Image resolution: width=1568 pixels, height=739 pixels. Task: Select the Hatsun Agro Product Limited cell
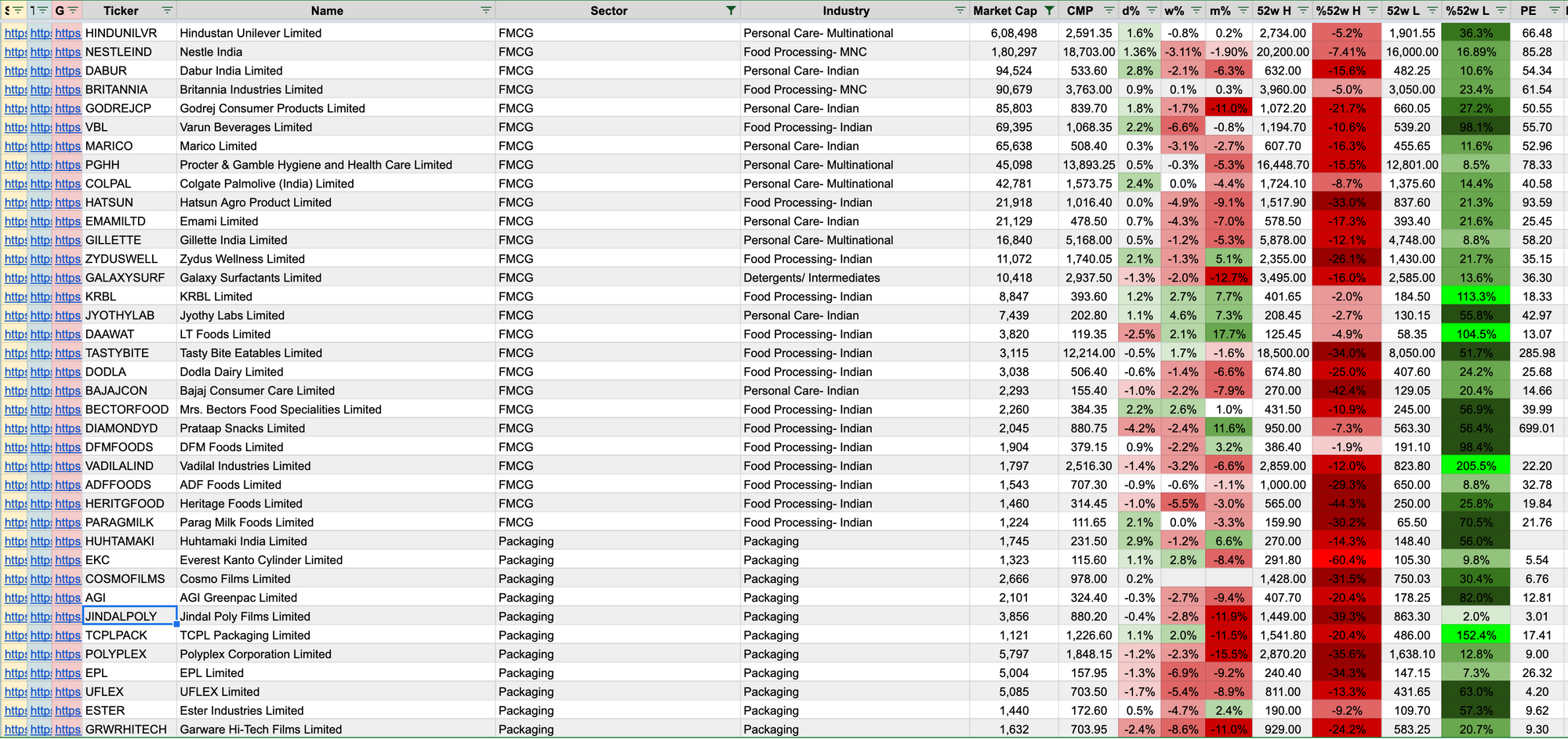click(x=336, y=202)
